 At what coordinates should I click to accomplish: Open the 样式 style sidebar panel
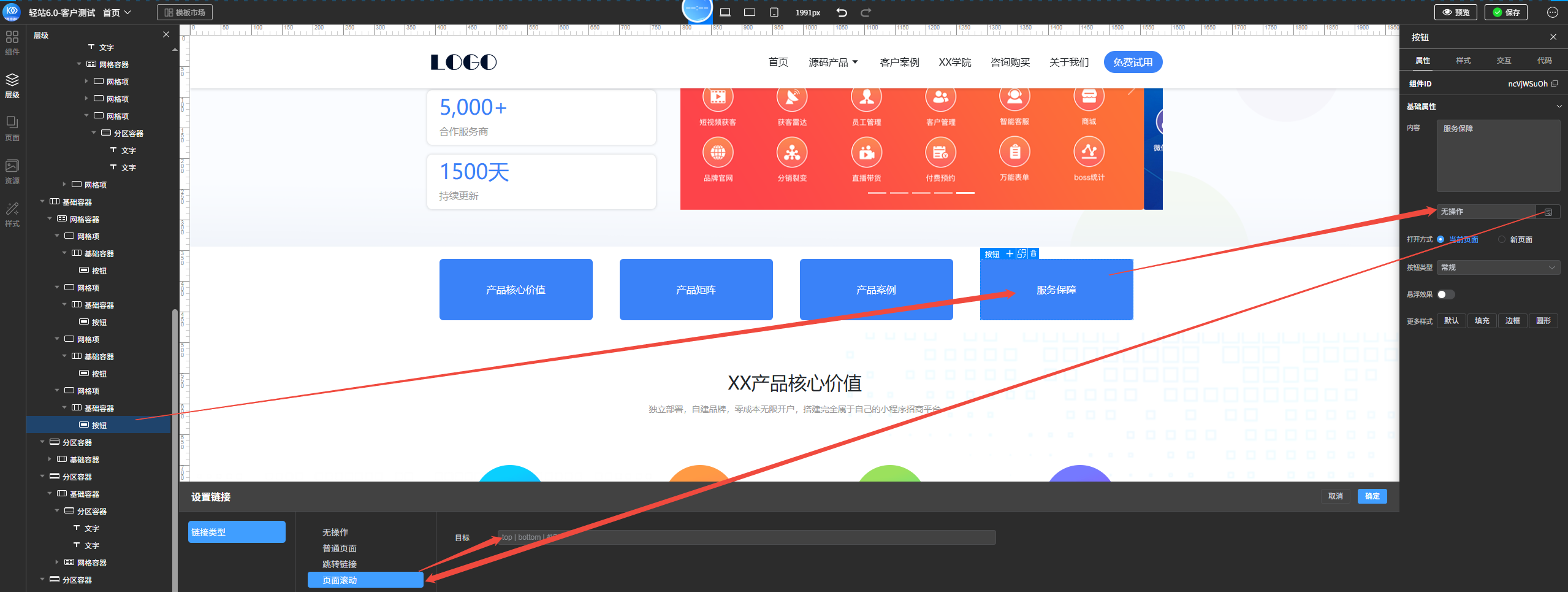[x=12, y=215]
